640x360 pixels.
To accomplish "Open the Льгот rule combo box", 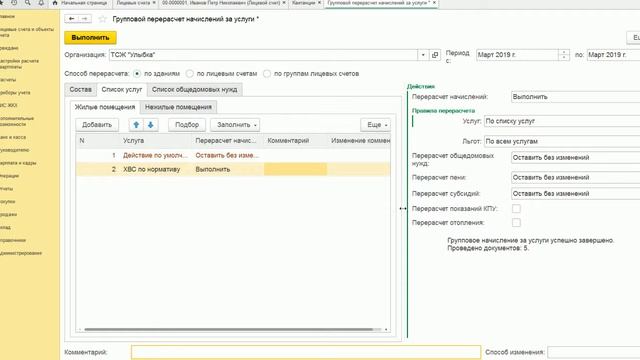I will click(562, 141).
